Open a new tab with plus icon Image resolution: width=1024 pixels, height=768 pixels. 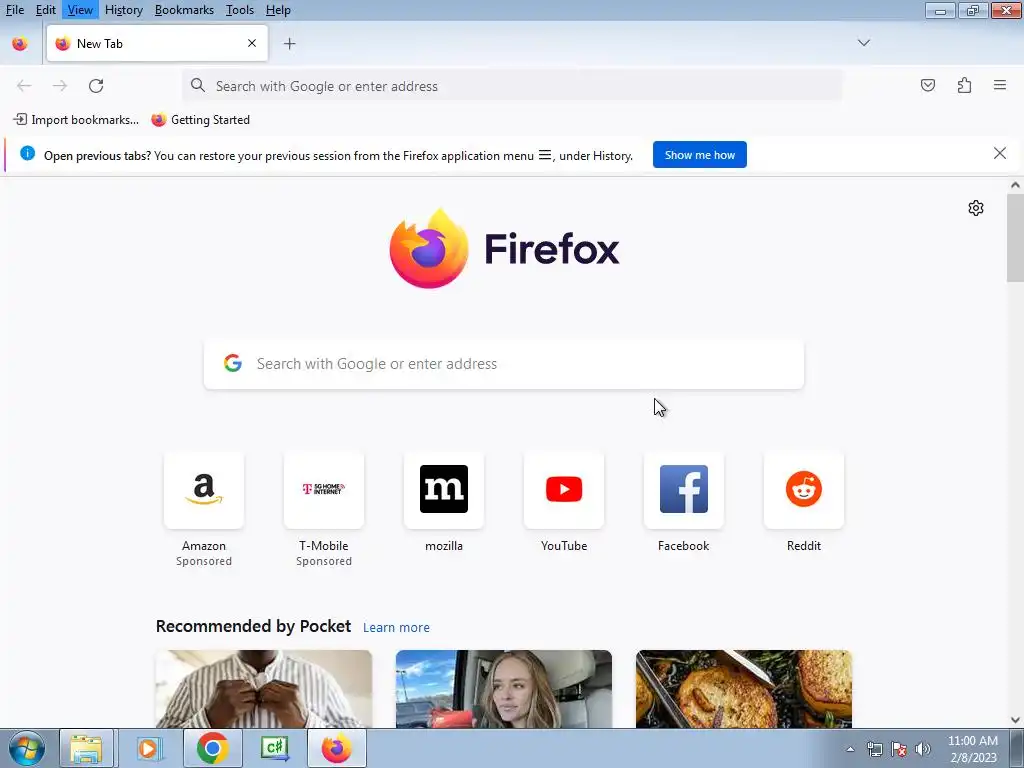pos(290,44)
